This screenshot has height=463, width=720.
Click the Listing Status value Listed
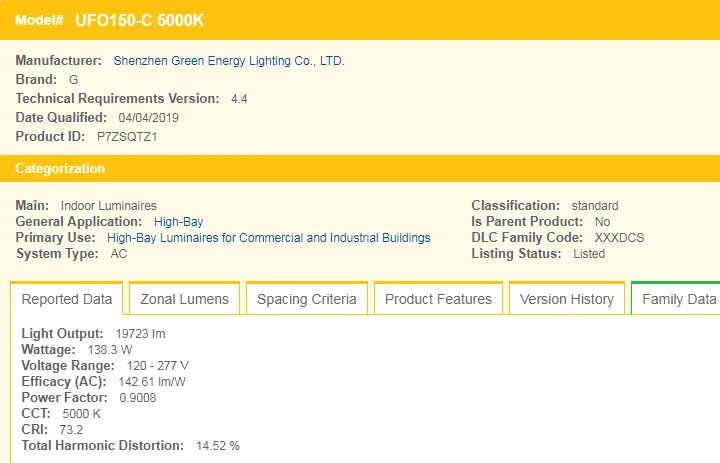tap(589, 254)
